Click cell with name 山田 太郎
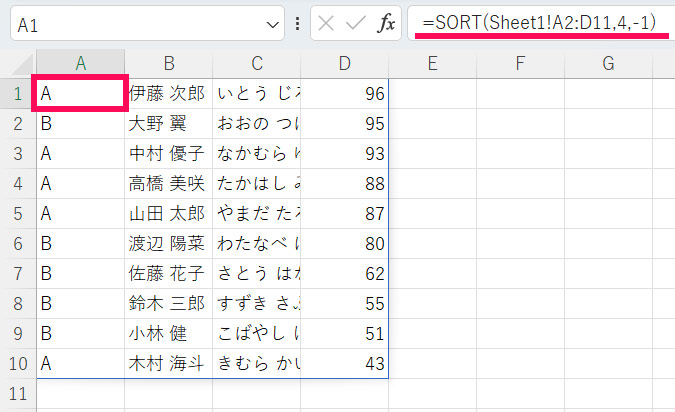Screen dimensions: 675x412 click(x=169, y=214)
